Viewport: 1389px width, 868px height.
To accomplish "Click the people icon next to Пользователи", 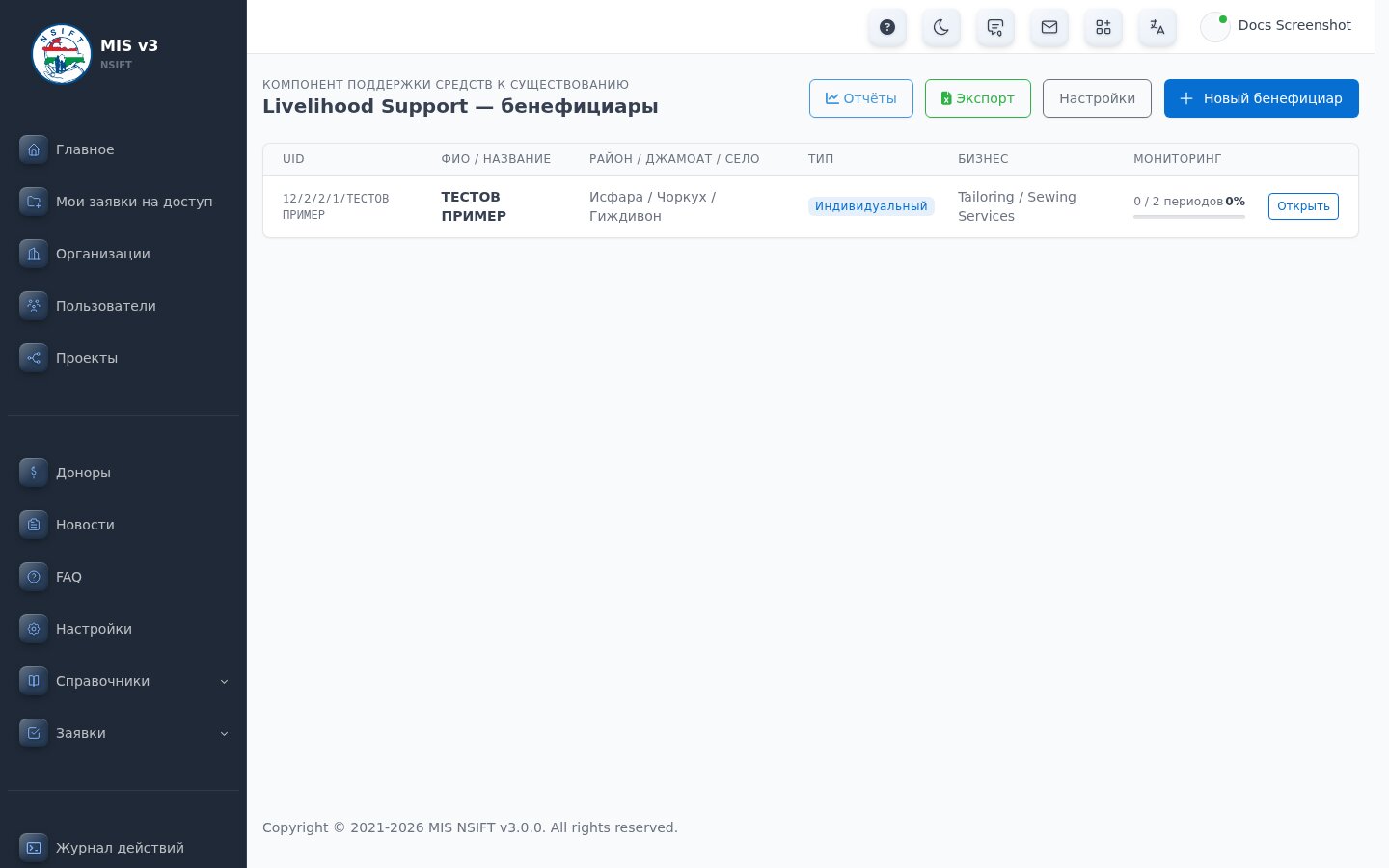I will coord(34,306).
